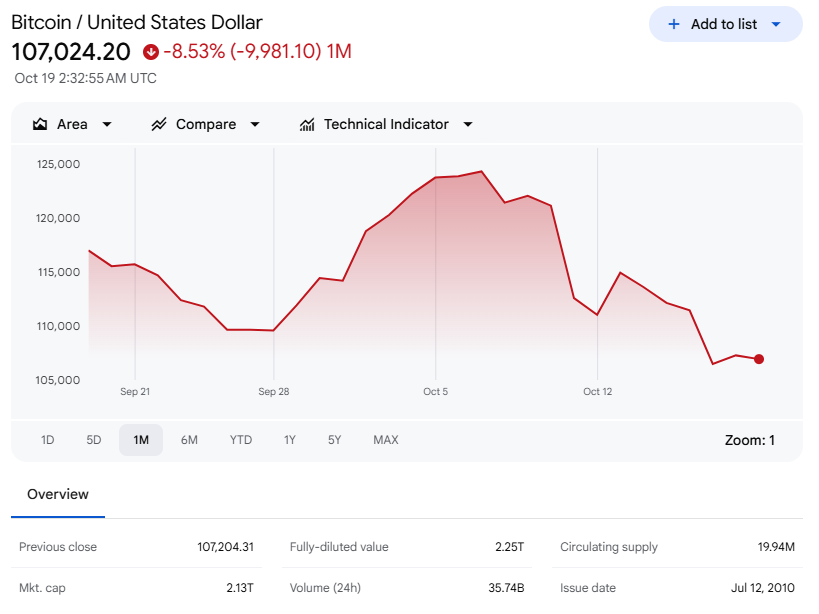Click the Add to list button label
Viewport: 819px width, 614px height.
pyautogui.click(x=724, y=24)
